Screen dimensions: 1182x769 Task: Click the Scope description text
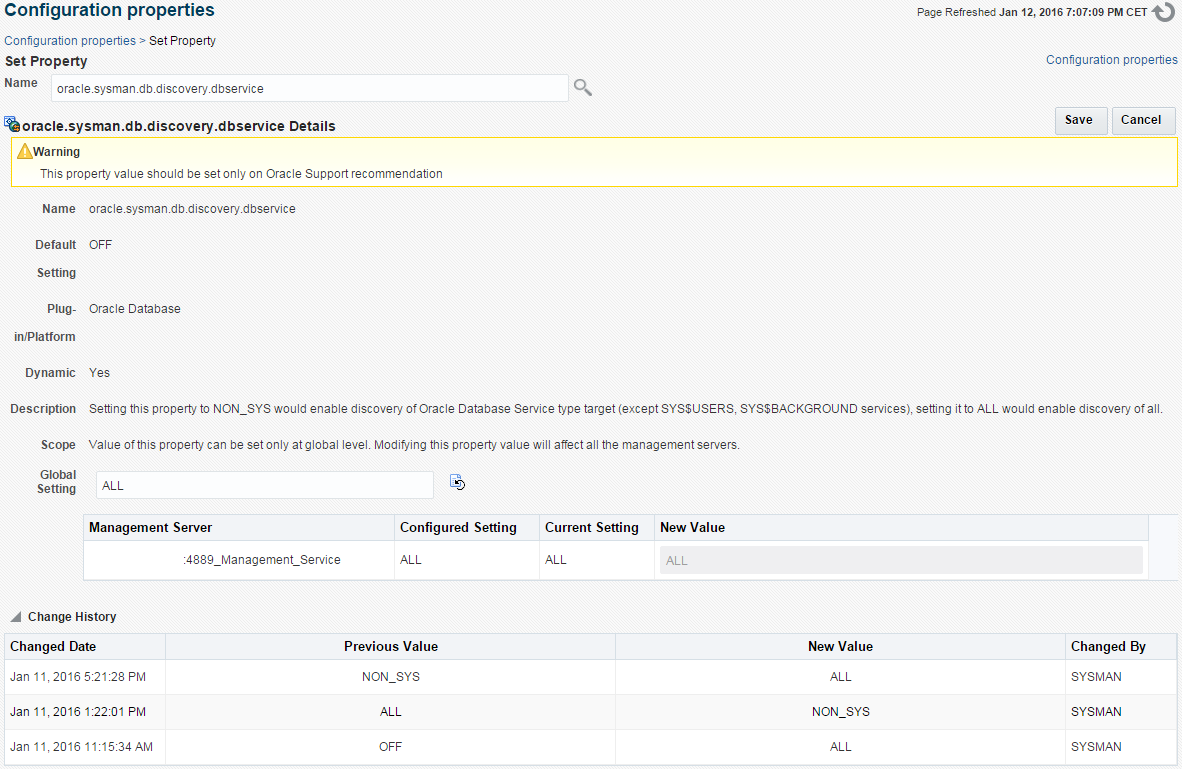coord(414,445)
